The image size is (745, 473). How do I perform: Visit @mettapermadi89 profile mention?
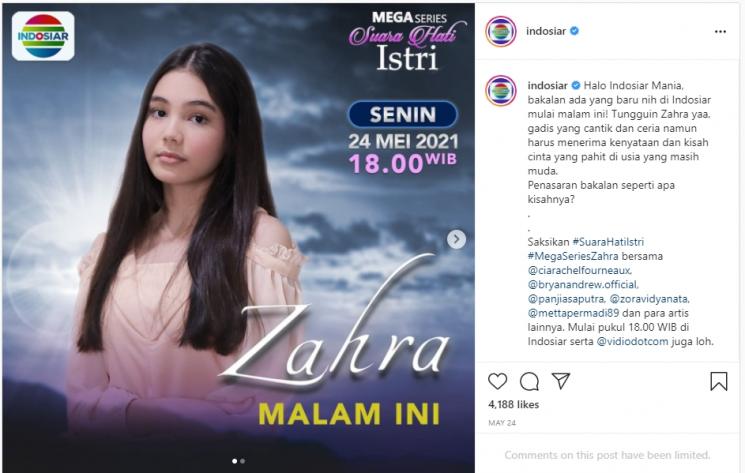click(x=573, y=313)
